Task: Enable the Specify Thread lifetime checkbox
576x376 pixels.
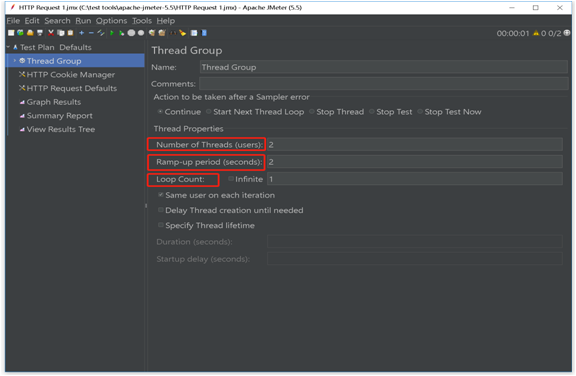Action: 161,225
